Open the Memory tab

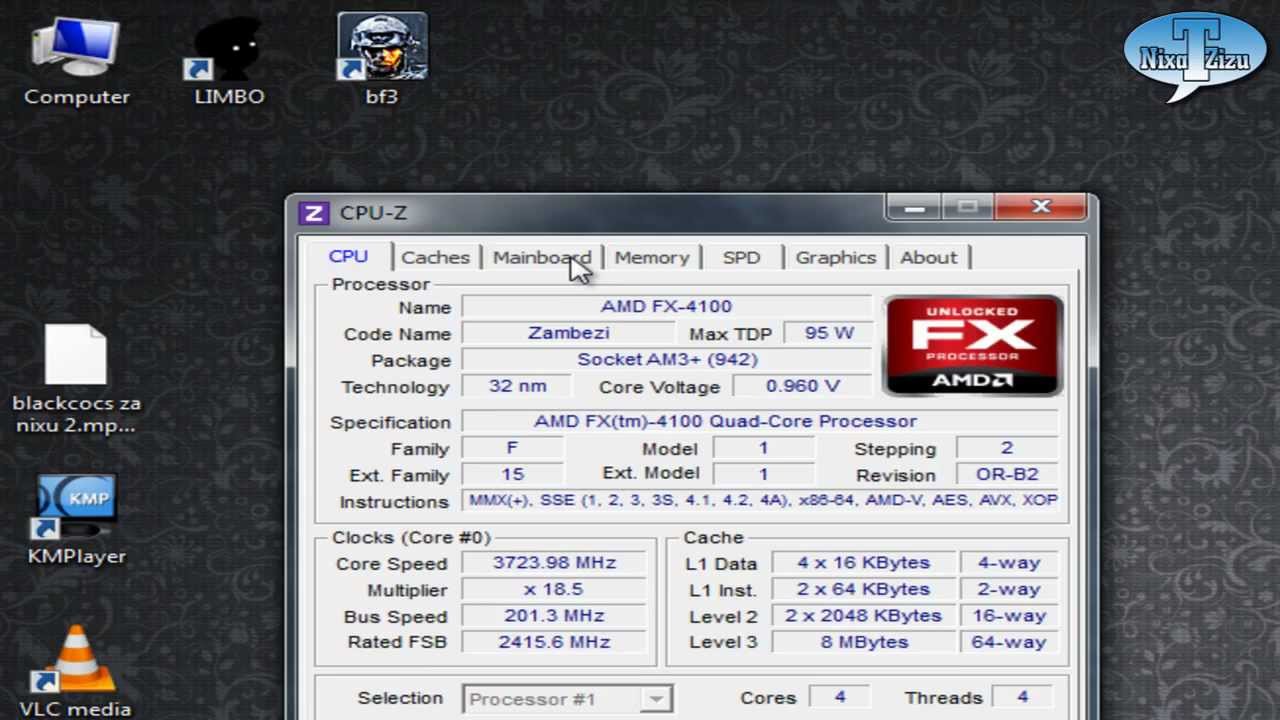[652, 258]
